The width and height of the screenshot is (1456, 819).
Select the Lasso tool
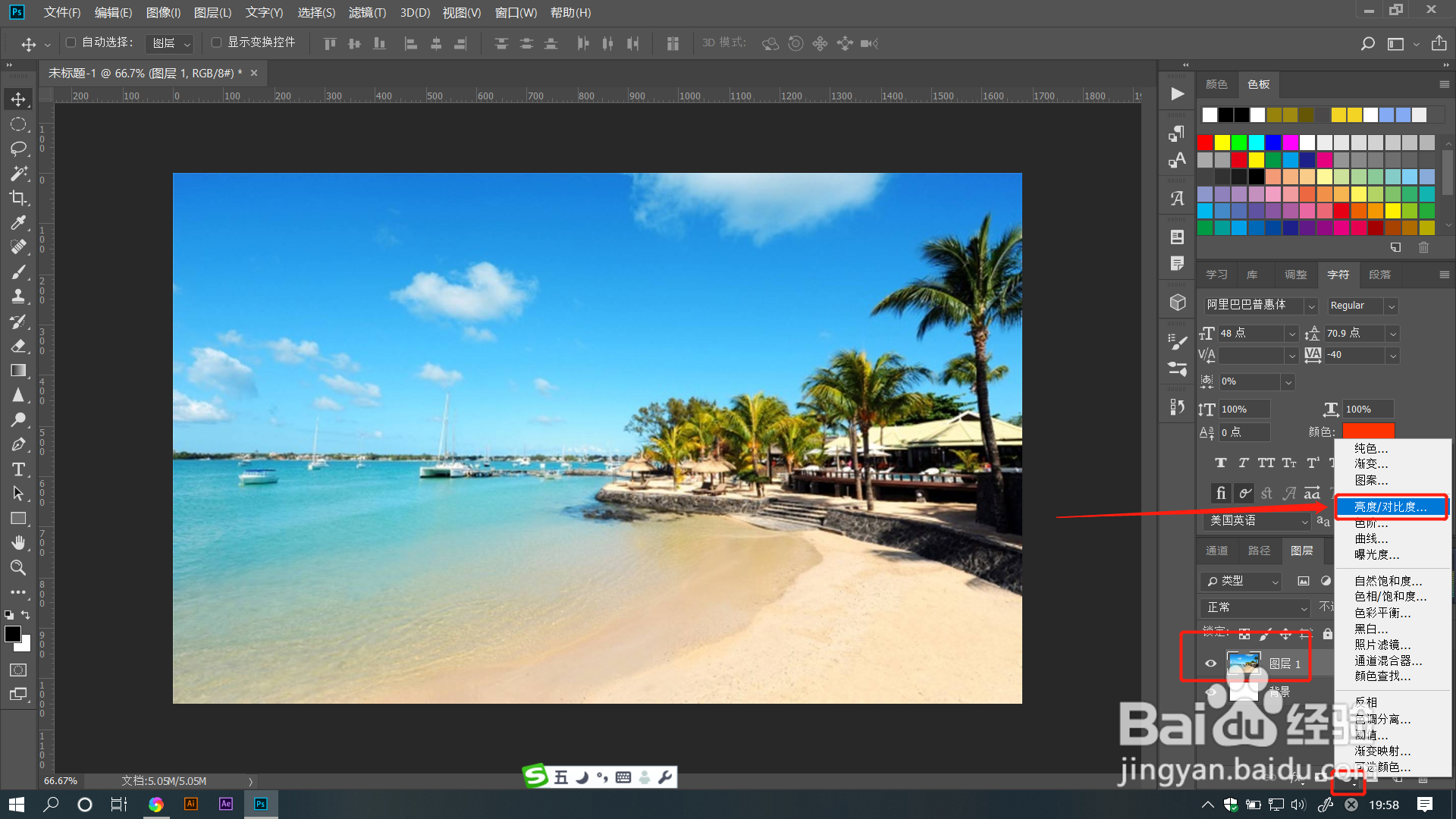(x=18, y=149)
